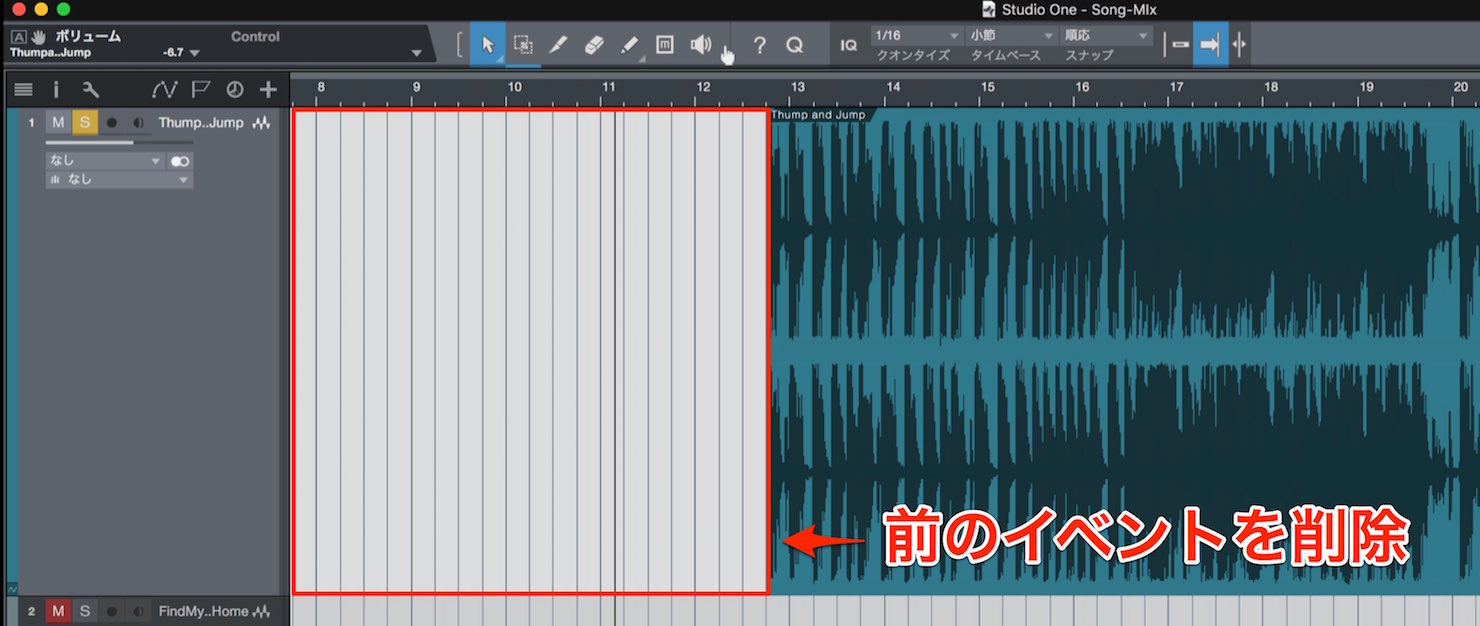The height and width of the screenshot is (626, 1480).
Task: Click waveform icon on Thump..Jump track
Action: (x=261, y=123)
